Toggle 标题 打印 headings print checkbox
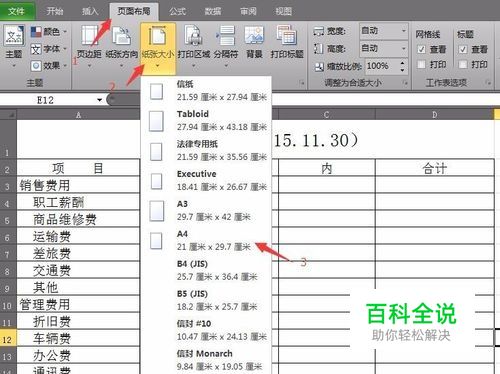Screen dimensions: 500x374 coord(463,64)
